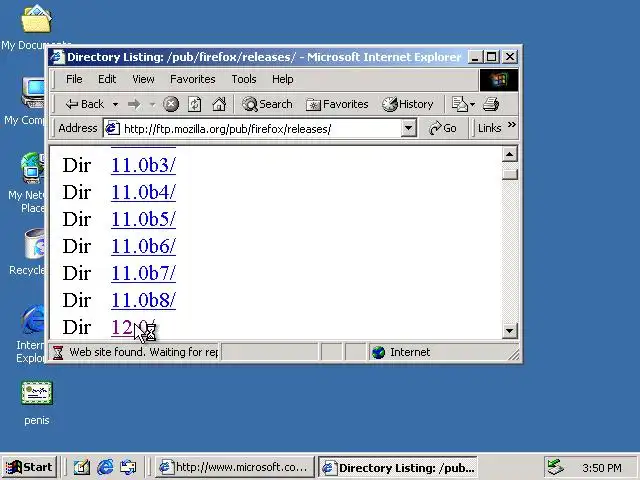Open the Favorites menu

(x=193, y=79)
